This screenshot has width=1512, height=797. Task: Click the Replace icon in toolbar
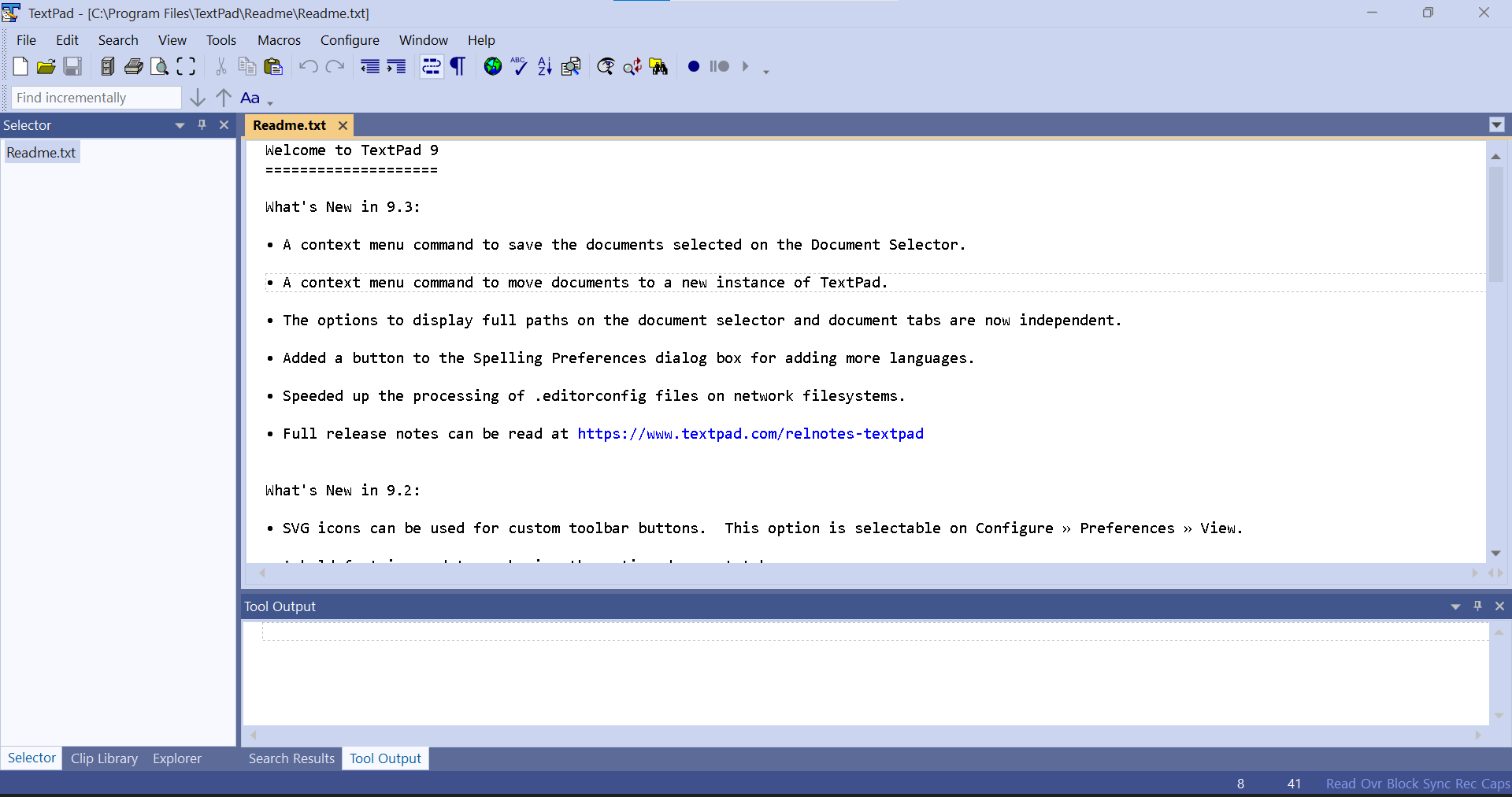coord(632,66)
